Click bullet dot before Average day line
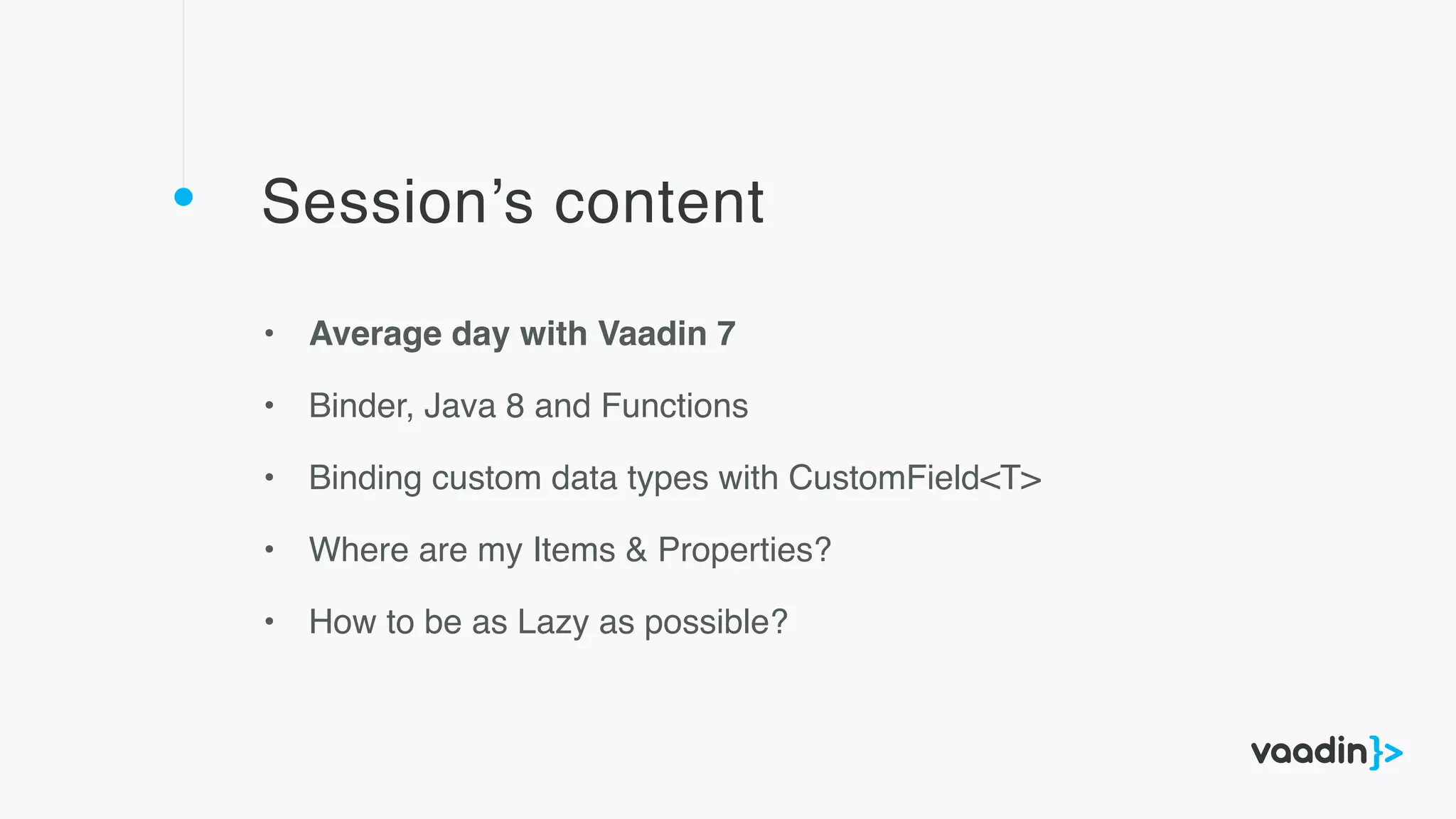Screen dimensions: 1456x819 pos(269,333)
